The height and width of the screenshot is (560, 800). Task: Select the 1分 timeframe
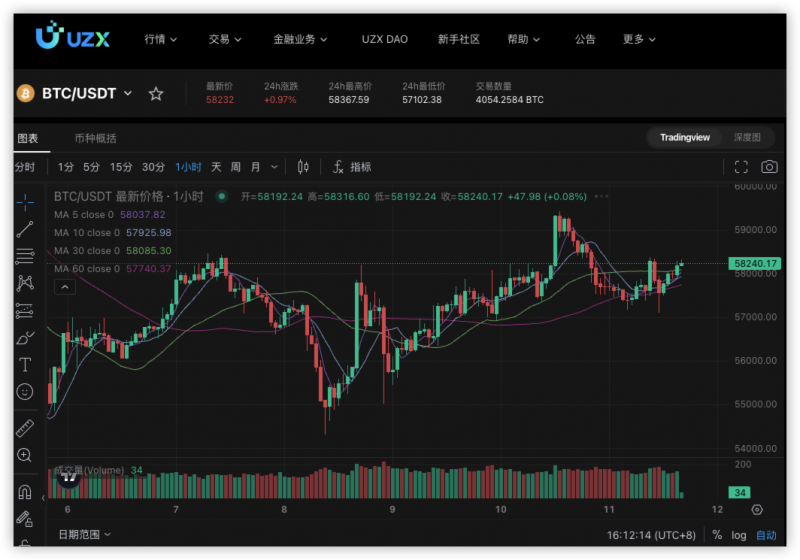click(x=65, y=167)
